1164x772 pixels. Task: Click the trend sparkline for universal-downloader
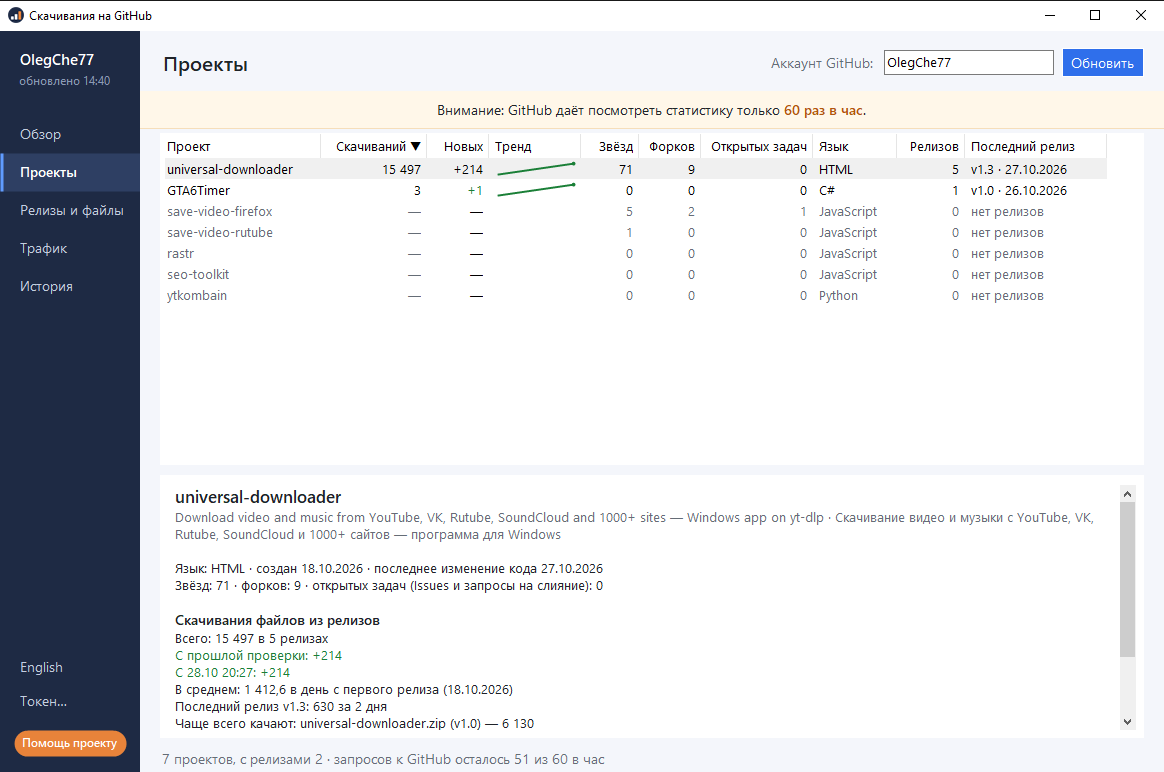pos(536,169)
